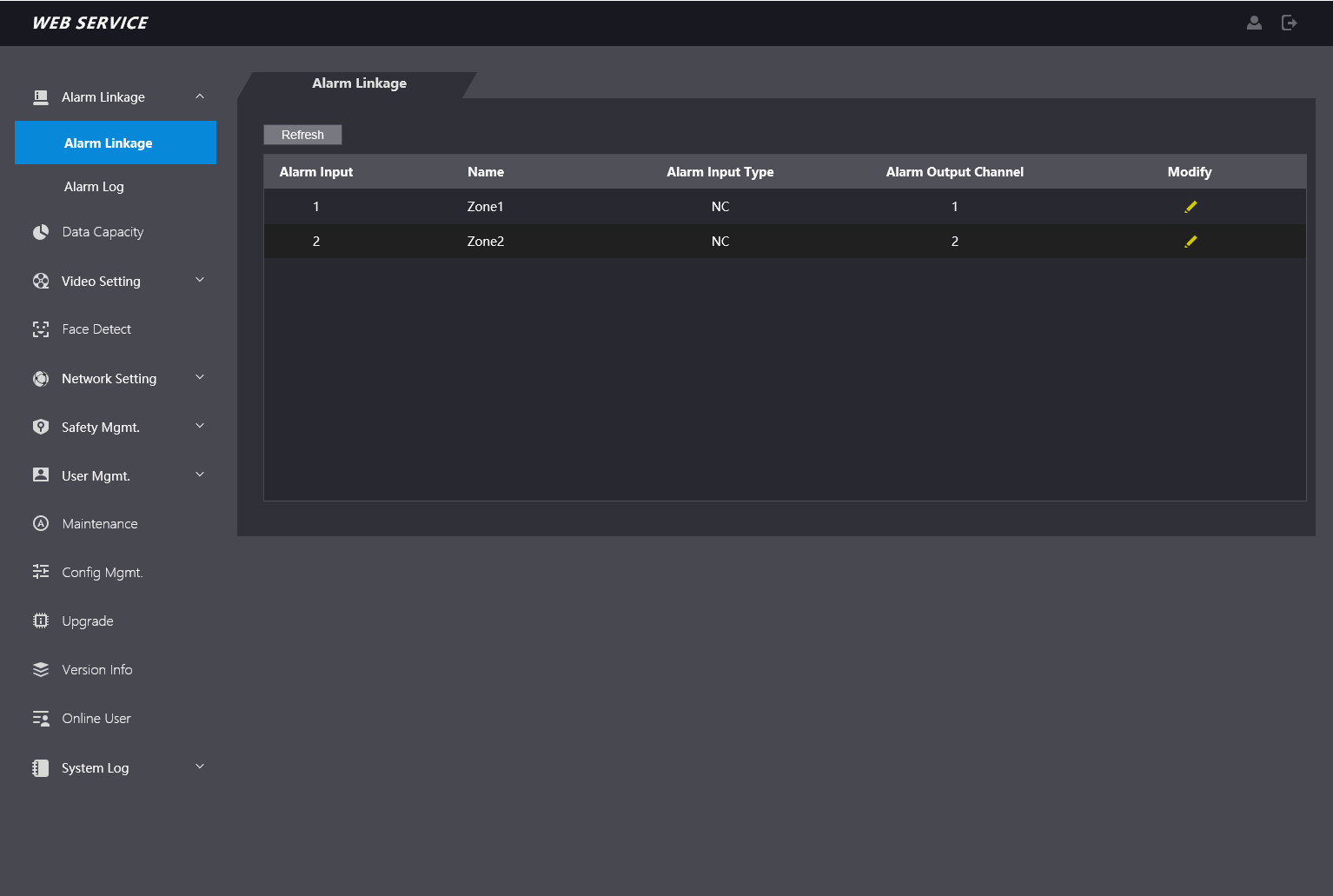The image size is (1333, 896).
Task: Open the Config Mgmt. menu item
Action: [103, 573]
